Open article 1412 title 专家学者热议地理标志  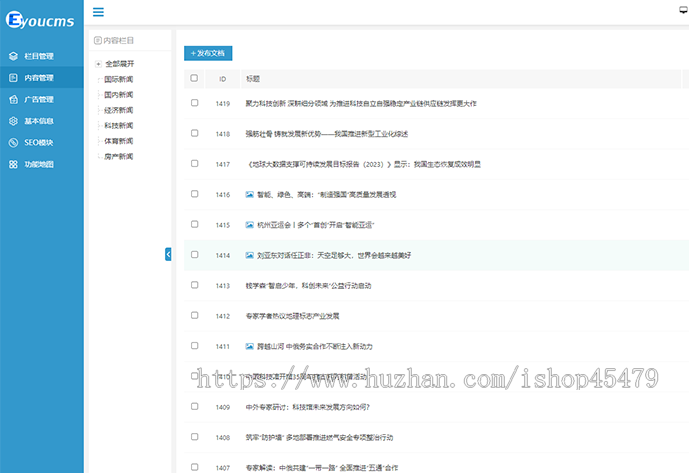[292, 316]
